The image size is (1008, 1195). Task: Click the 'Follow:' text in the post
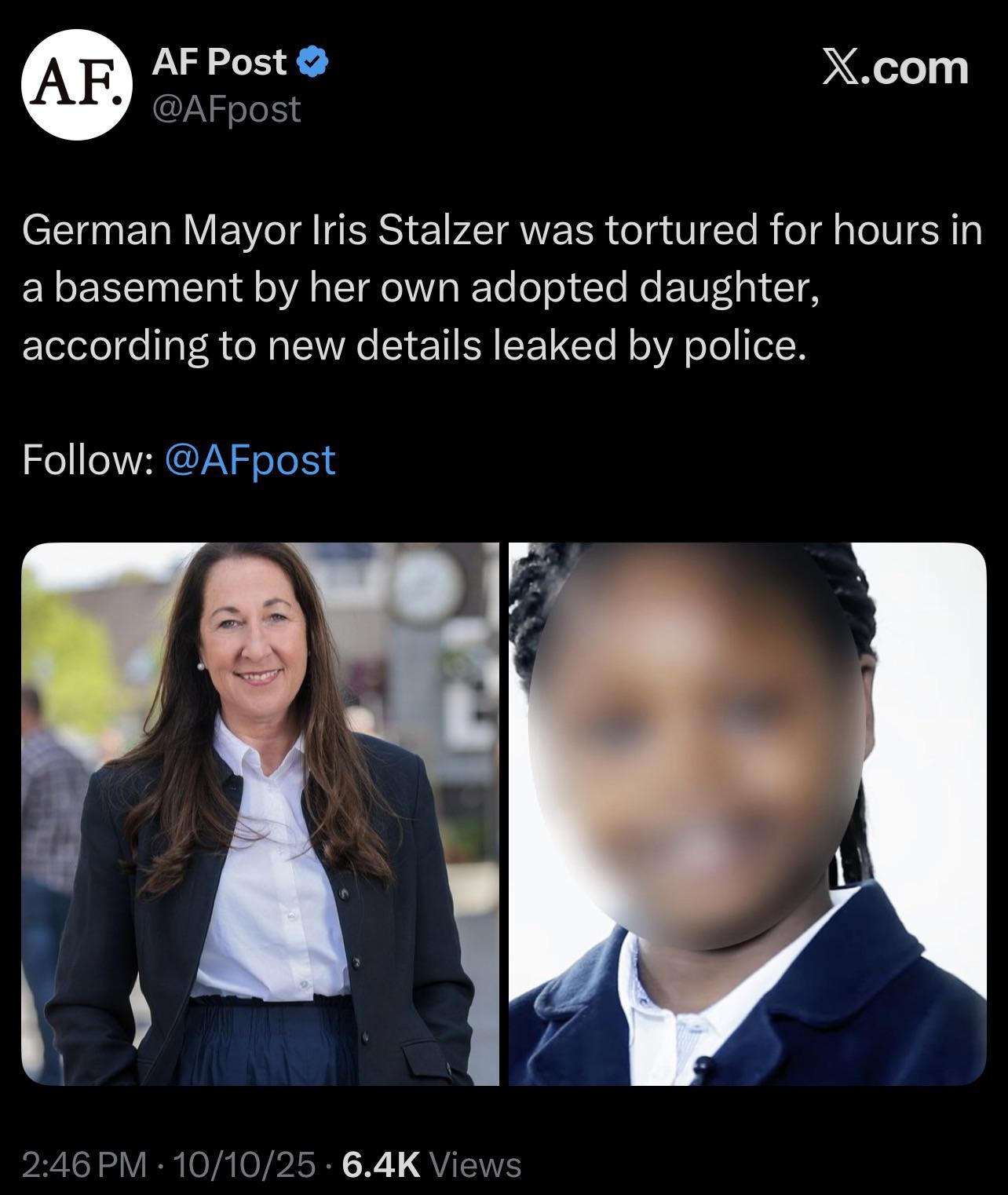point(87,459)
